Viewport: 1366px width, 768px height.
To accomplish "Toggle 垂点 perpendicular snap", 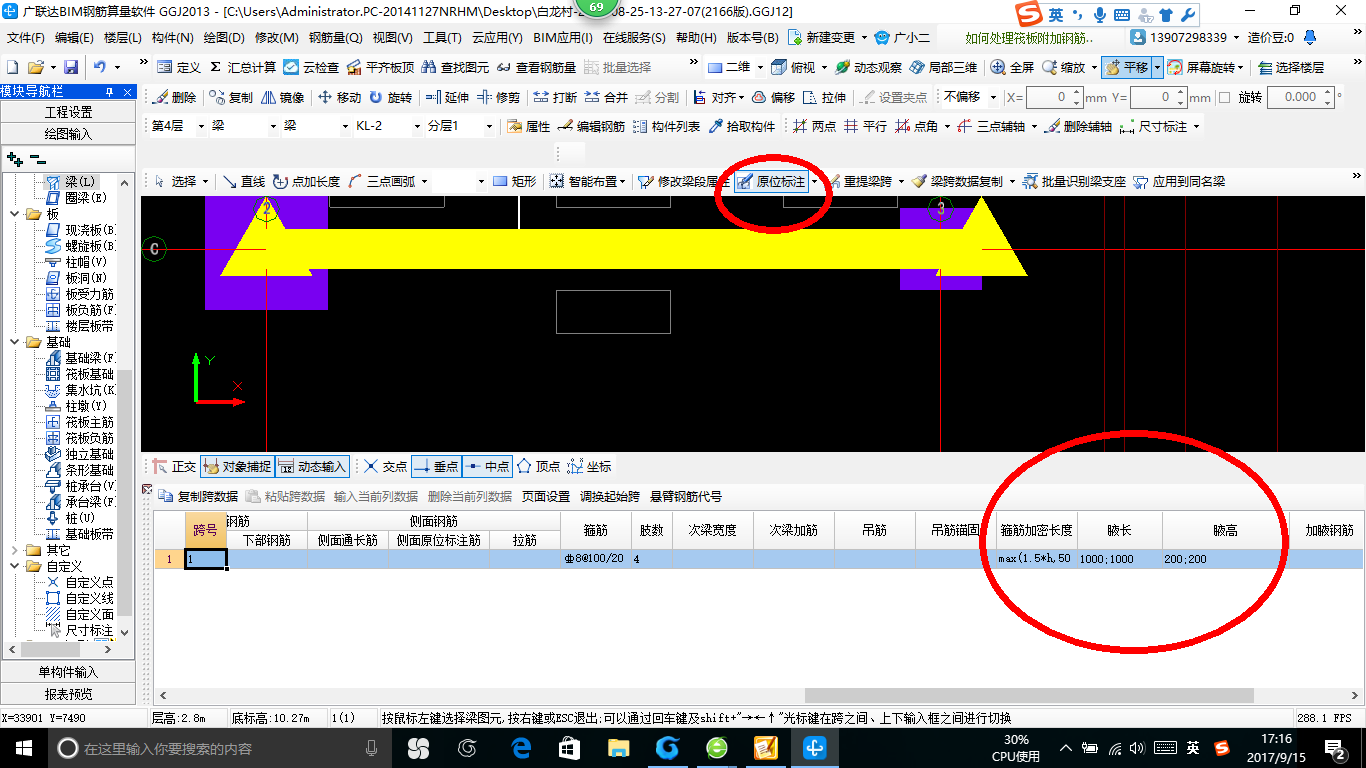I will [x=436, y=466].
